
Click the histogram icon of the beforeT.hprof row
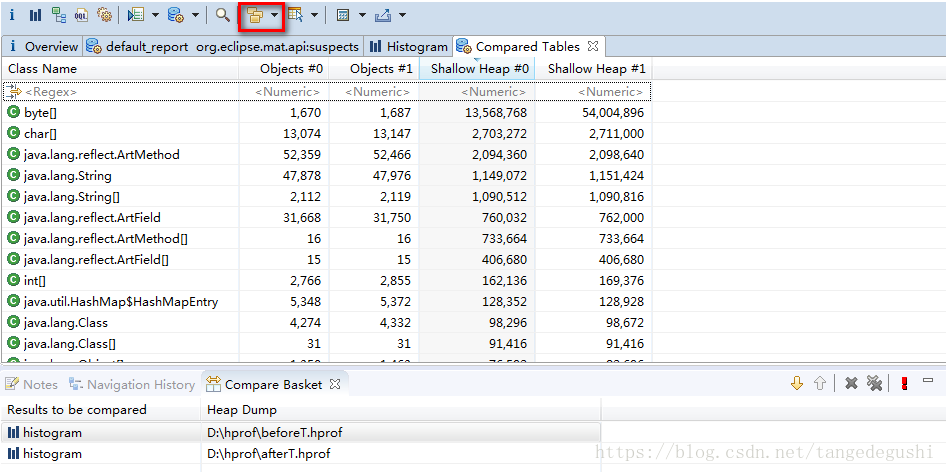(x=13, y=433)
